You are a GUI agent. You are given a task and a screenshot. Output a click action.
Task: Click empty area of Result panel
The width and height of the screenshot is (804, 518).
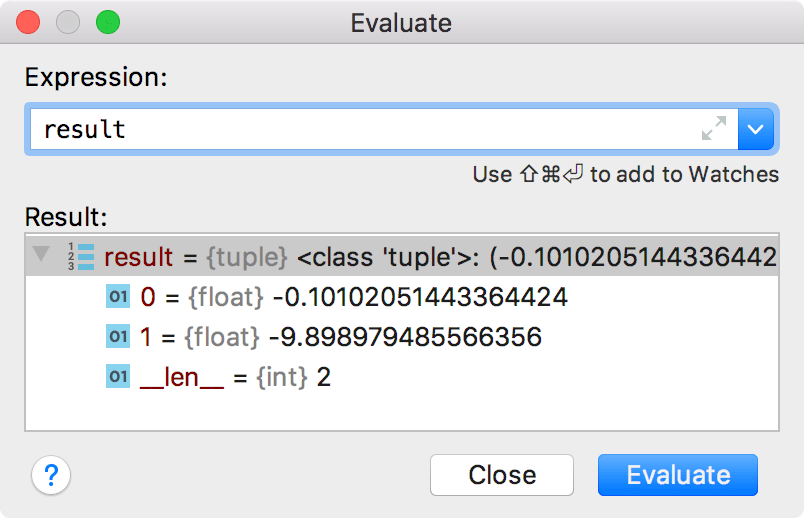click(x=402, y=413)
